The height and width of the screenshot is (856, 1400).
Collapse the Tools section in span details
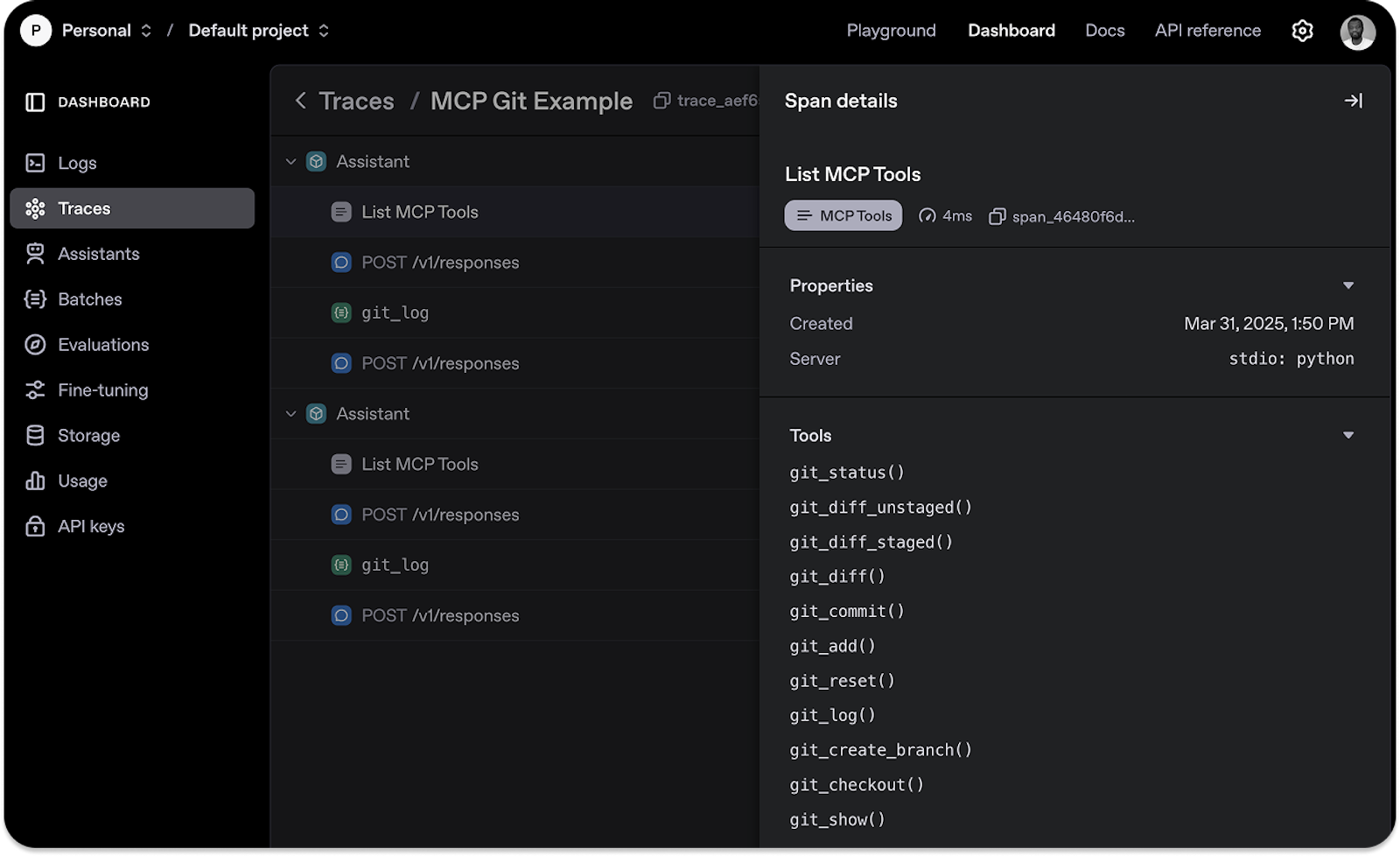click(x=1348, y=434)
